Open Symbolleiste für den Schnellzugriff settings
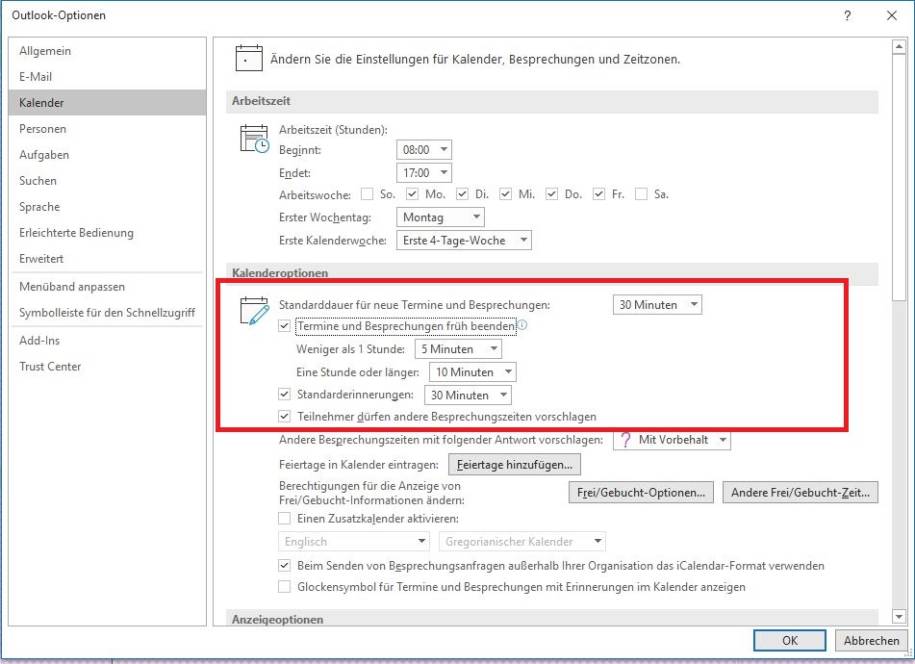The image size is (915, 664). click(x=107, y=312)
